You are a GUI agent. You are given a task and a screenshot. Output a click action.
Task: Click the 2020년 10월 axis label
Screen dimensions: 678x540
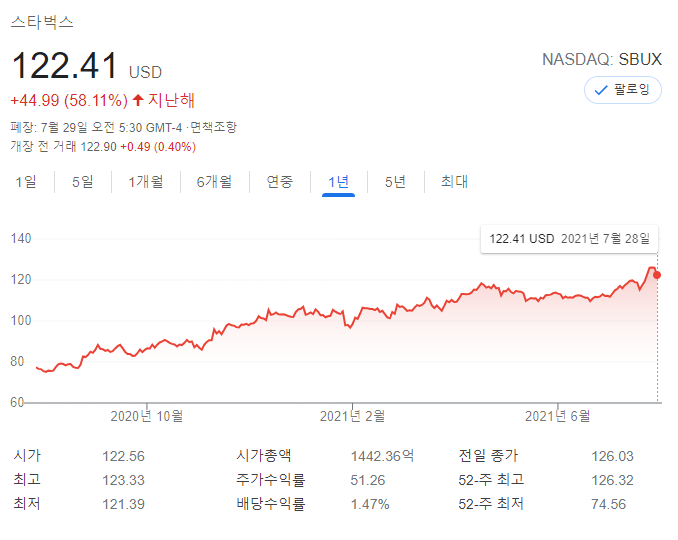pyautogui.click(x=147, y=416)
